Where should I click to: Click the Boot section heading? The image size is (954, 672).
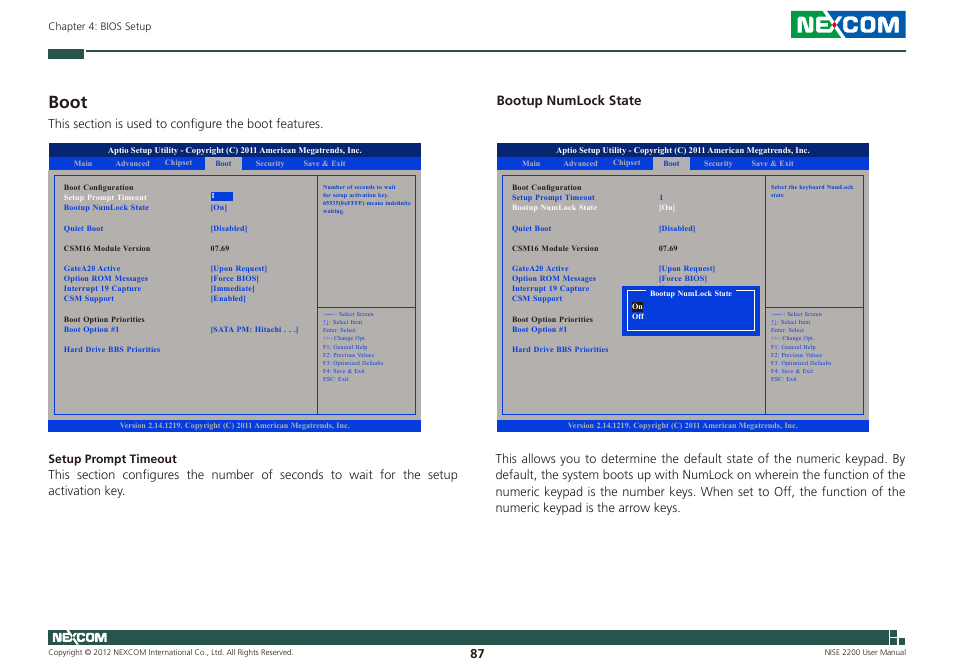tap(68, 102)
